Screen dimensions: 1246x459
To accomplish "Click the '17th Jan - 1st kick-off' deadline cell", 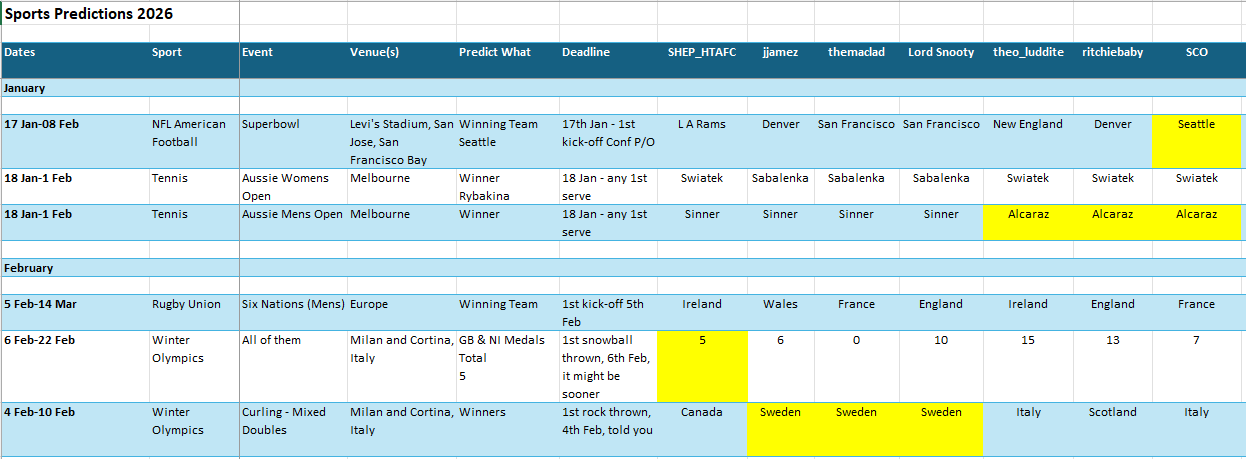I will [607, 141].
